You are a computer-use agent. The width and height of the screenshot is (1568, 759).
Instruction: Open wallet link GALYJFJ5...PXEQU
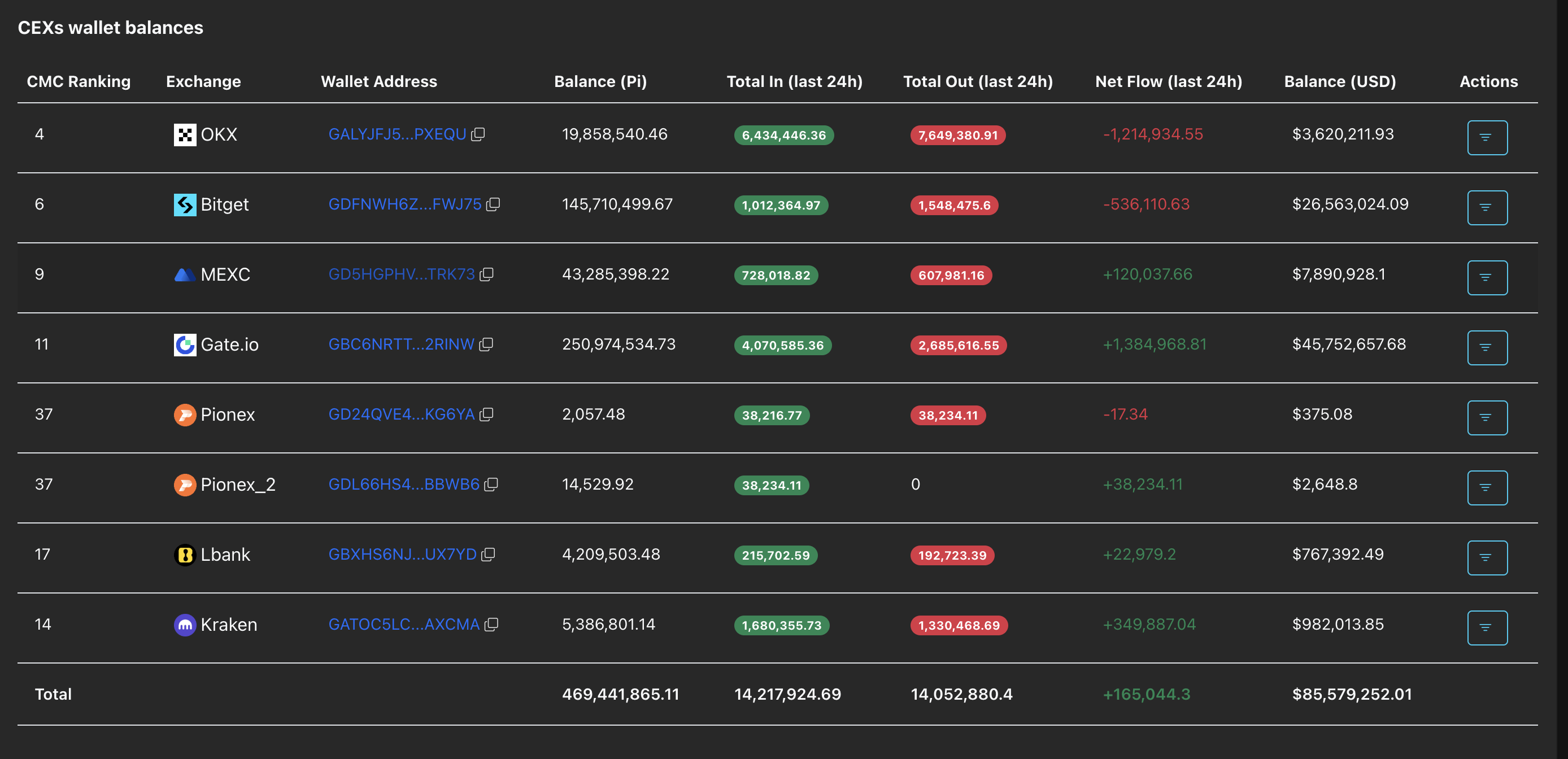click(397, 134)
